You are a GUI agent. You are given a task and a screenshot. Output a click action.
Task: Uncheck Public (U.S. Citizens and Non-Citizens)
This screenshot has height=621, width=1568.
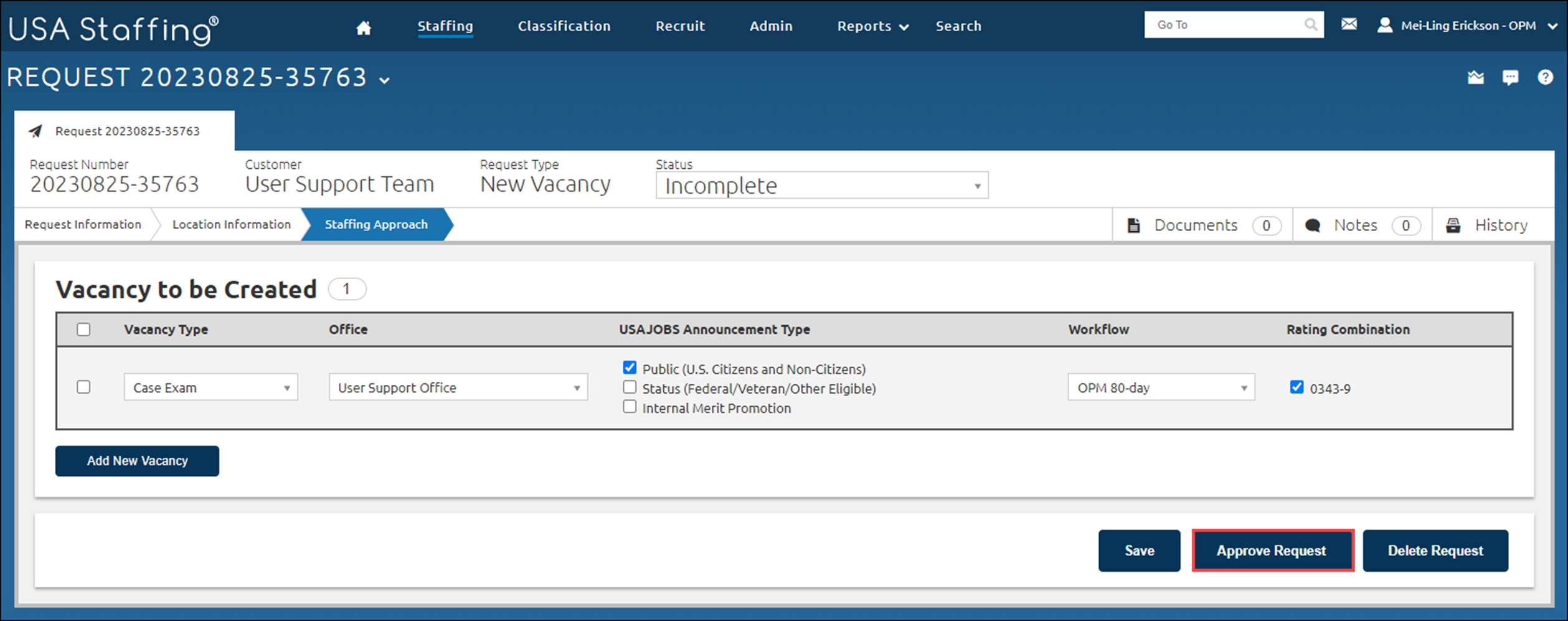coord(630,367)
